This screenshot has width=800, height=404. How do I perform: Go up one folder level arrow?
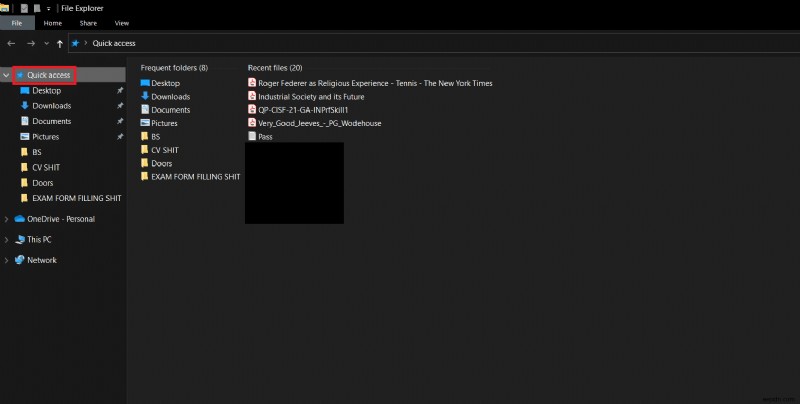pos(60,44)
